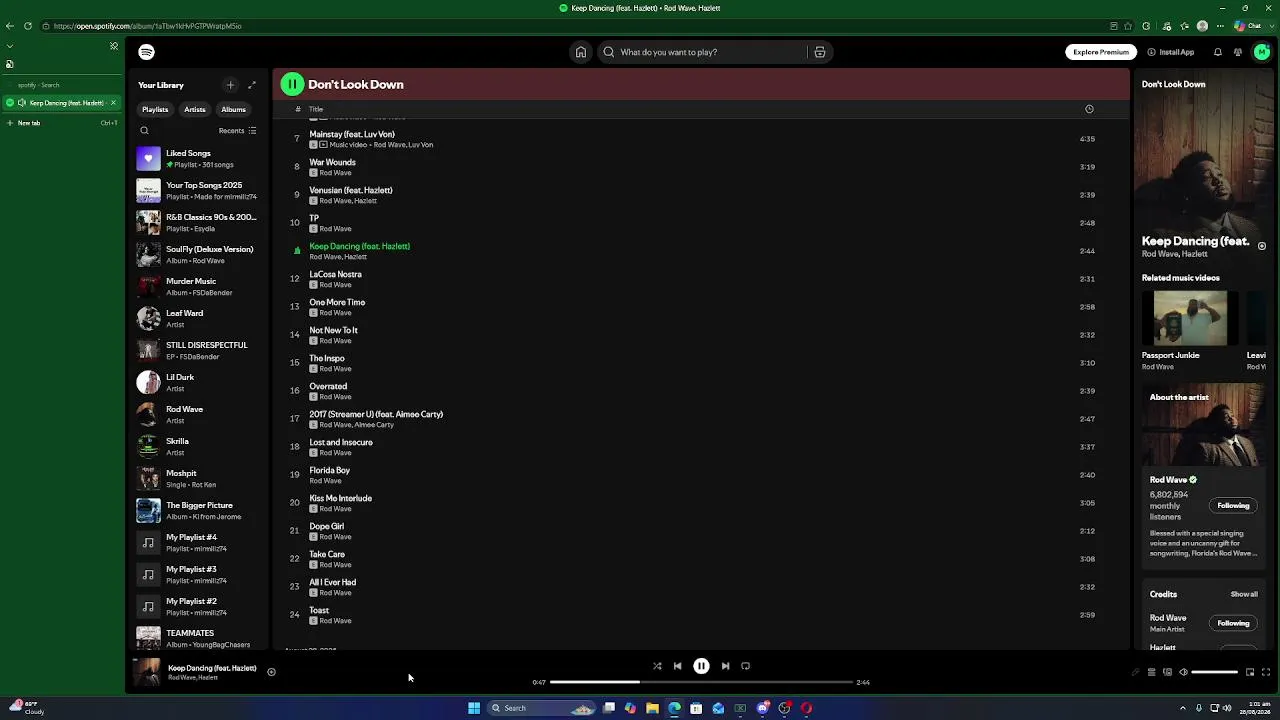Click Explore Premium button
This screenshot has width=1280, height=720.
1101,52
